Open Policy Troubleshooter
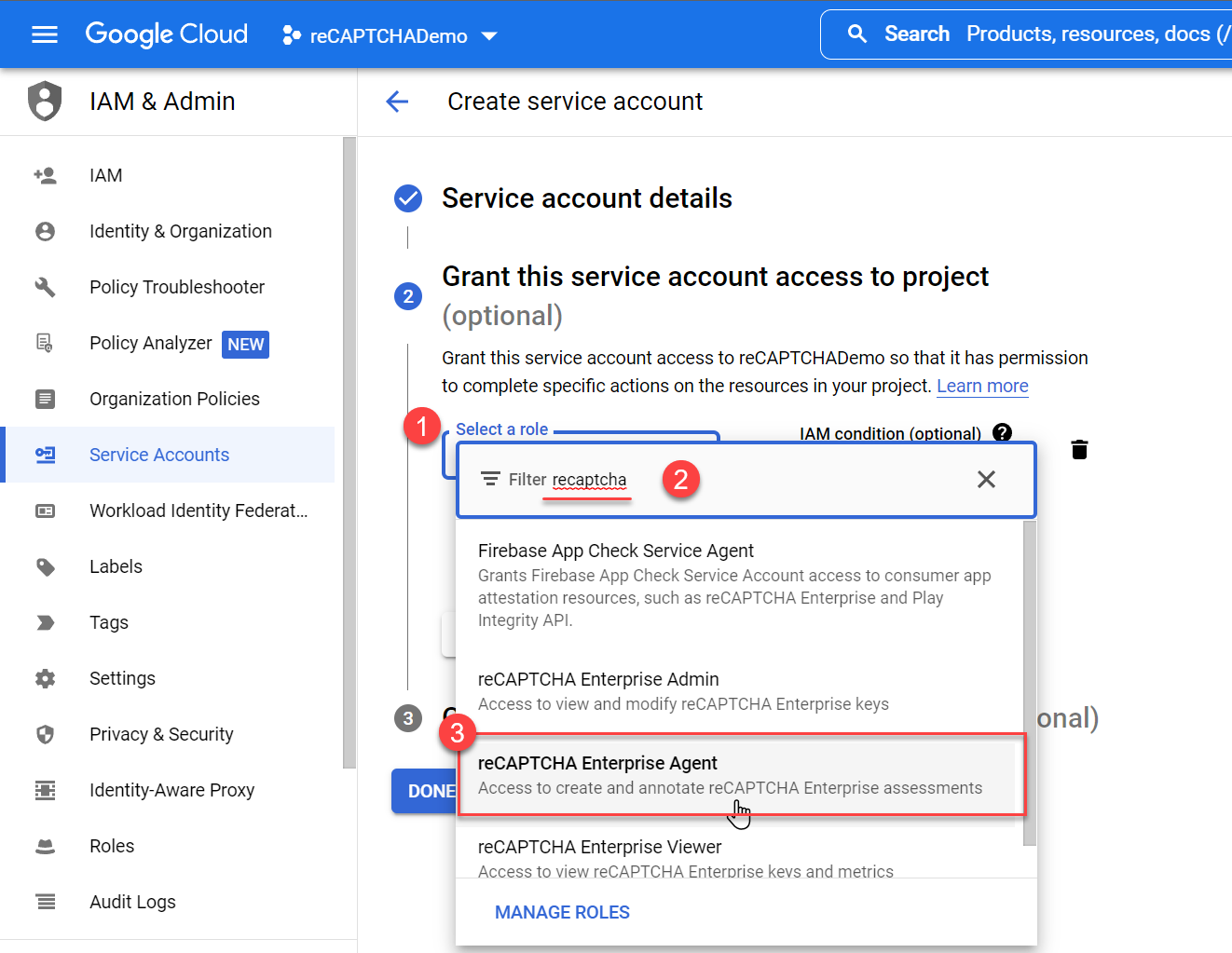 (x=177, y=287)
